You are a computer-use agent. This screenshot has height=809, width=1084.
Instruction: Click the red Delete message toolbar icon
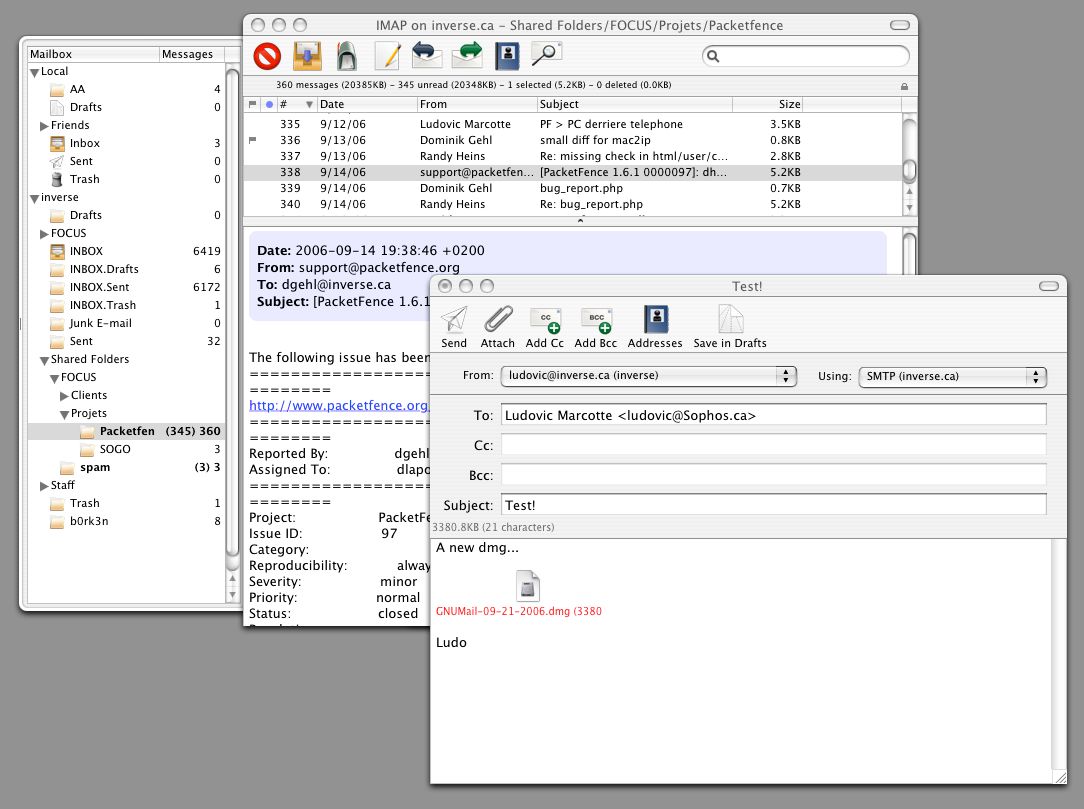[x=267, y=56]
